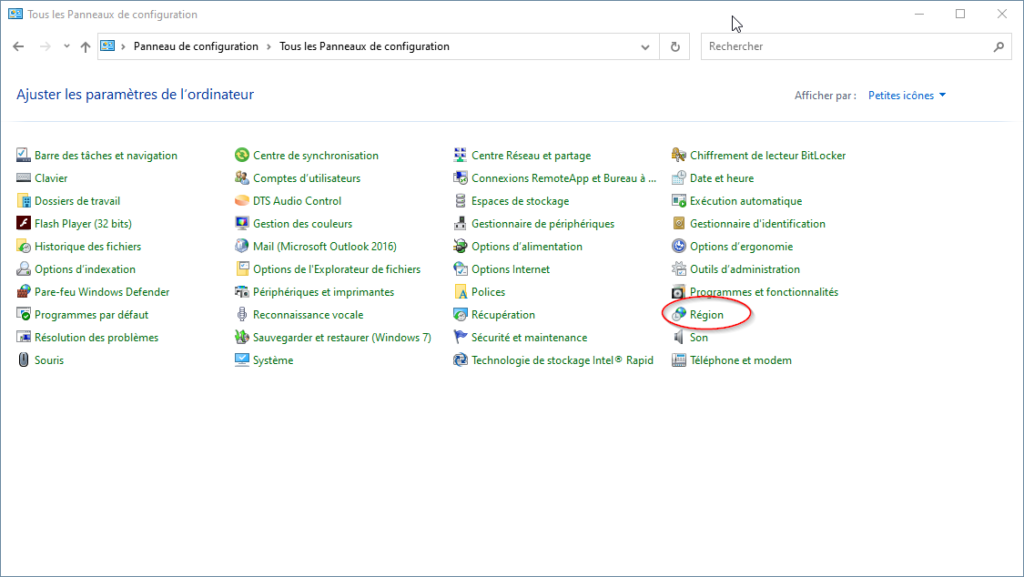Click the Reconnaissance vocale microphone icon

[242, 315]
